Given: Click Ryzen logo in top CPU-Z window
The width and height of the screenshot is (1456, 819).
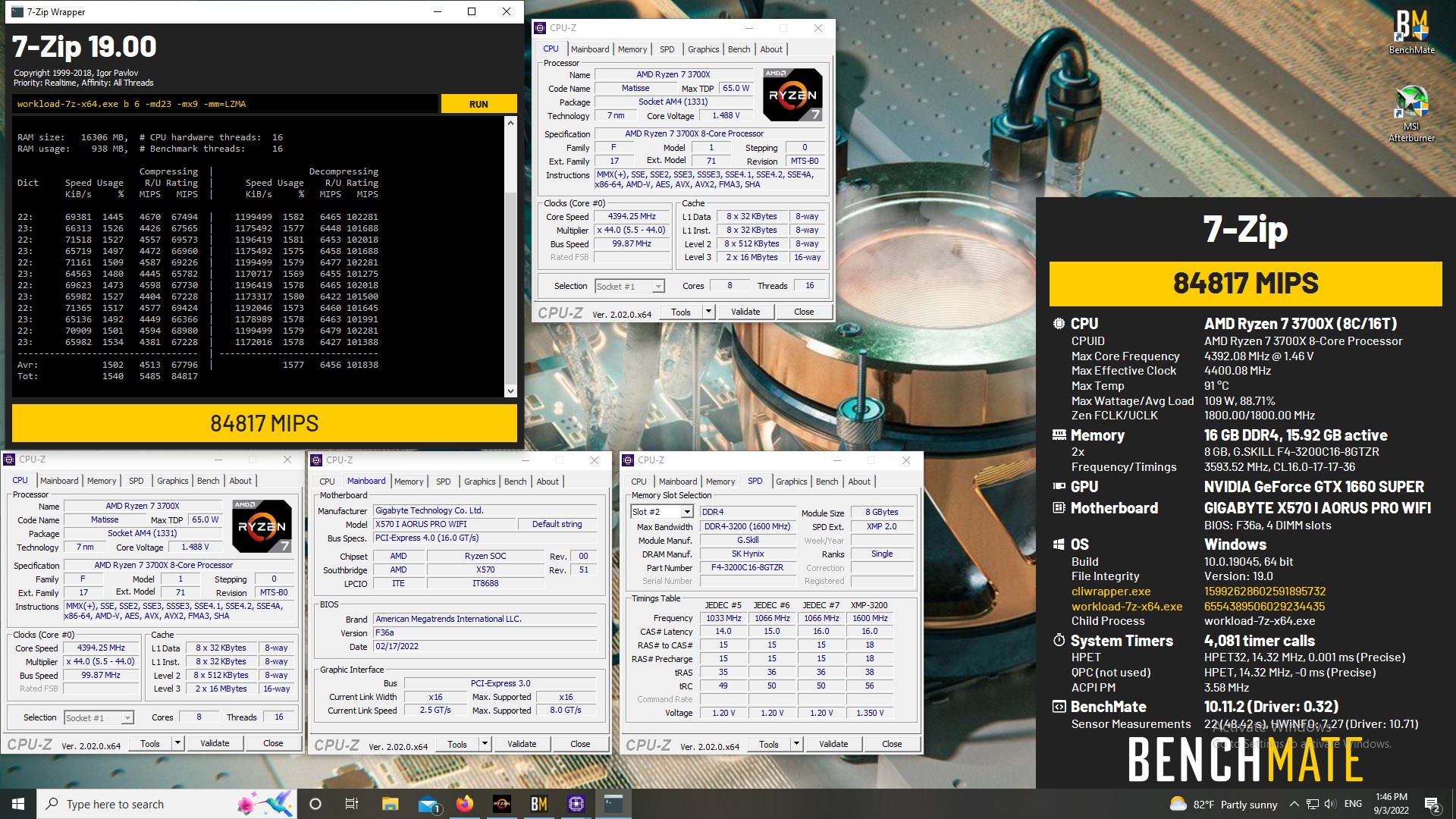Looking at the screenshot, I should [x=792, y=95].
